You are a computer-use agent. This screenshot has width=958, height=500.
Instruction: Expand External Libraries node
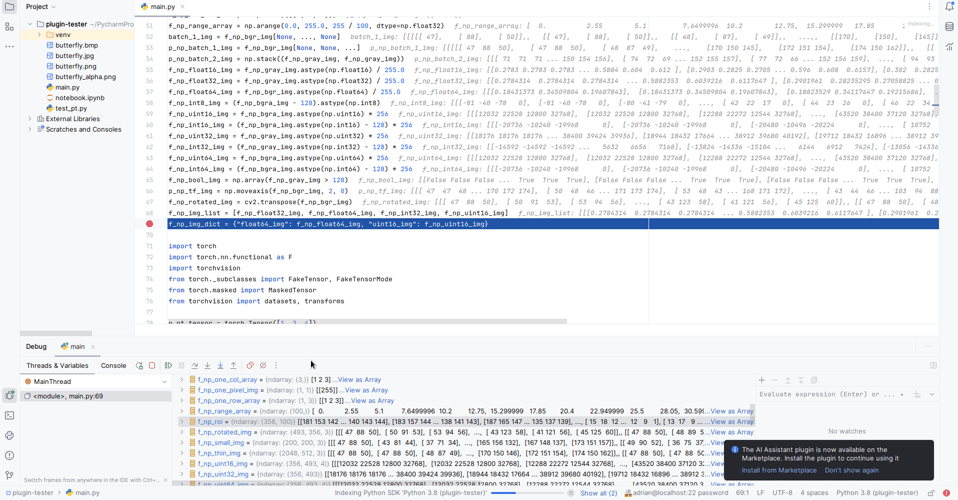tap(30, 119)
